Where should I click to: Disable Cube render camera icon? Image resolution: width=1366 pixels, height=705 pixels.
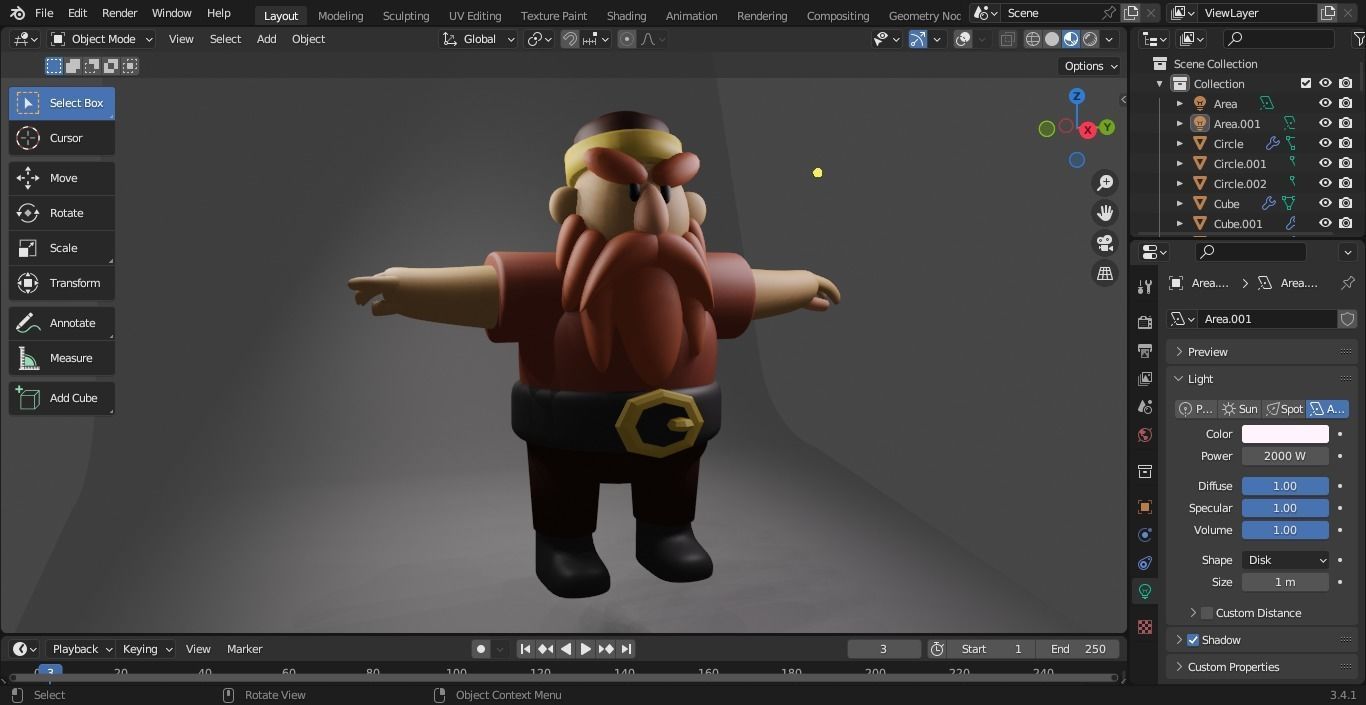point(1346,203)
